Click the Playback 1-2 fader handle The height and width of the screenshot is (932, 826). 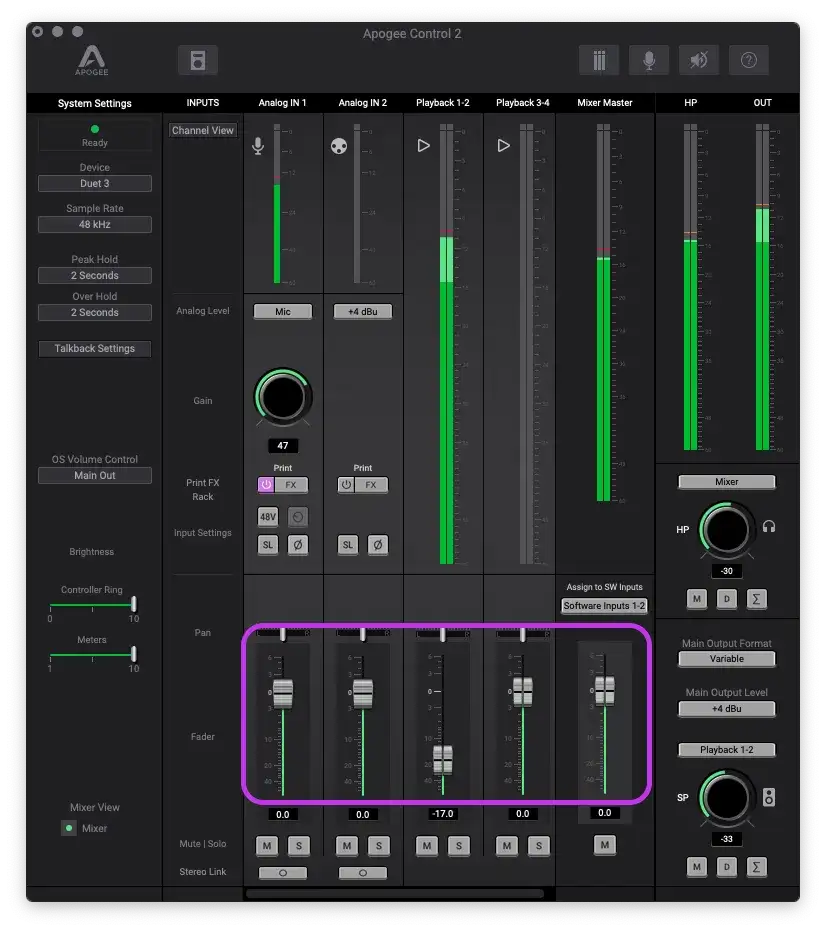[443, 760]
